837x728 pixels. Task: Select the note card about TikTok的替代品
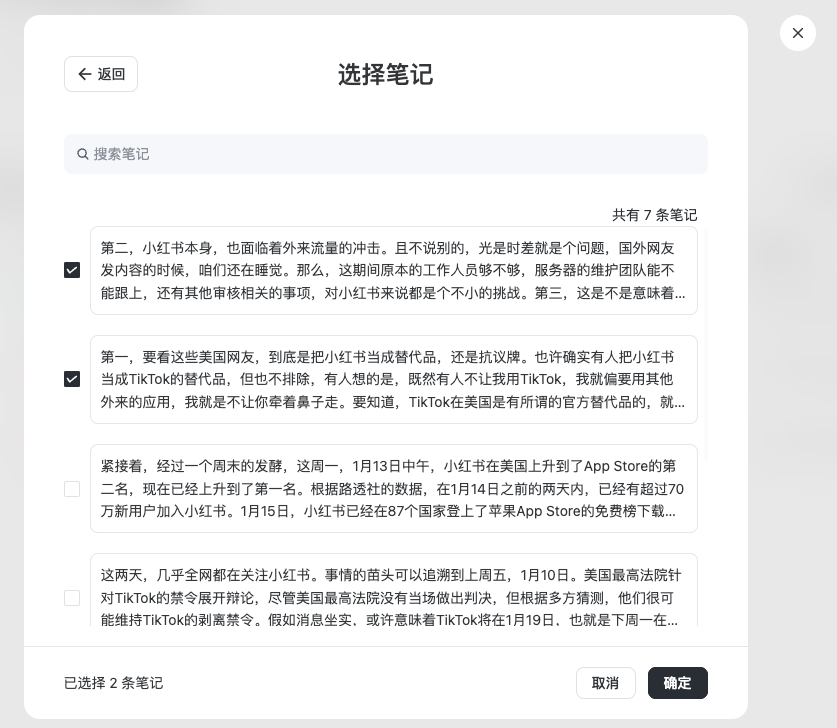(393, 379)
